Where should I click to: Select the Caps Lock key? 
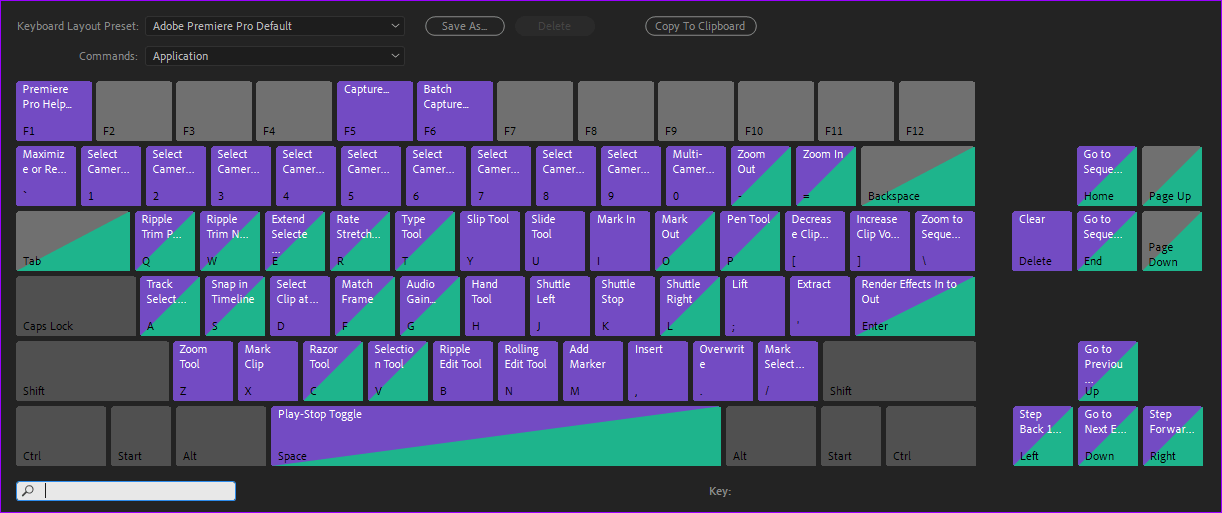pyautogui.click(x=76, y=306)
